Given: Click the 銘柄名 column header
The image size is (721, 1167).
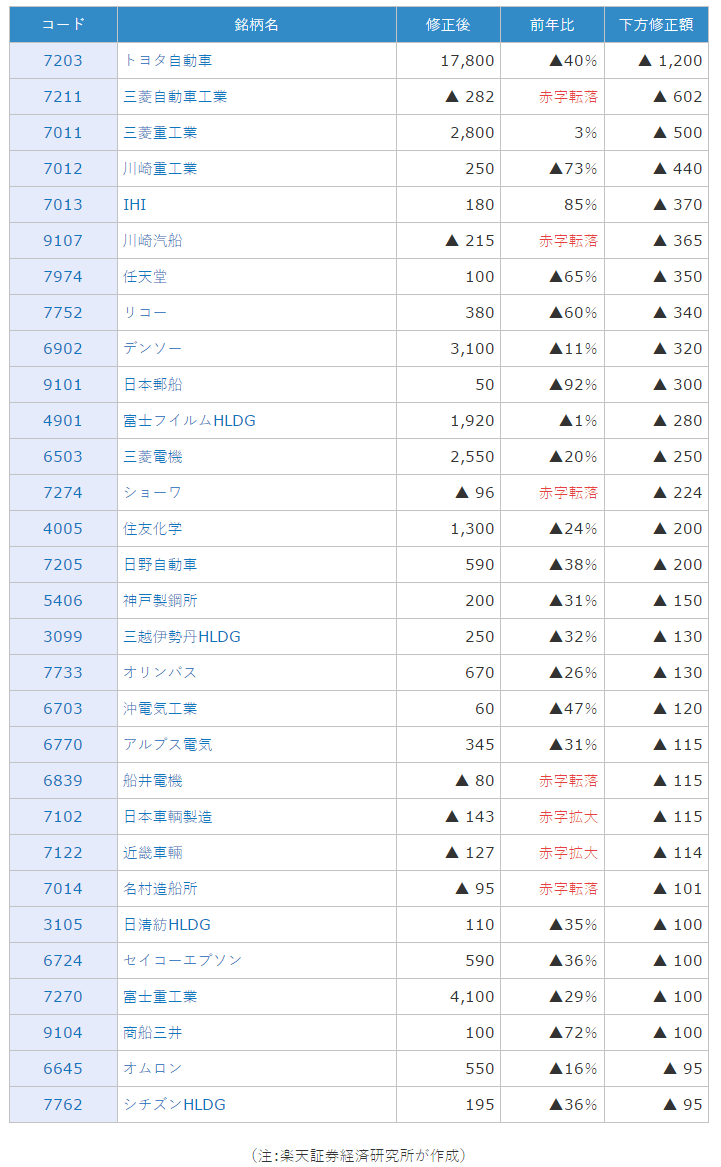Looking at the screenshot, I should pos(257,25).
